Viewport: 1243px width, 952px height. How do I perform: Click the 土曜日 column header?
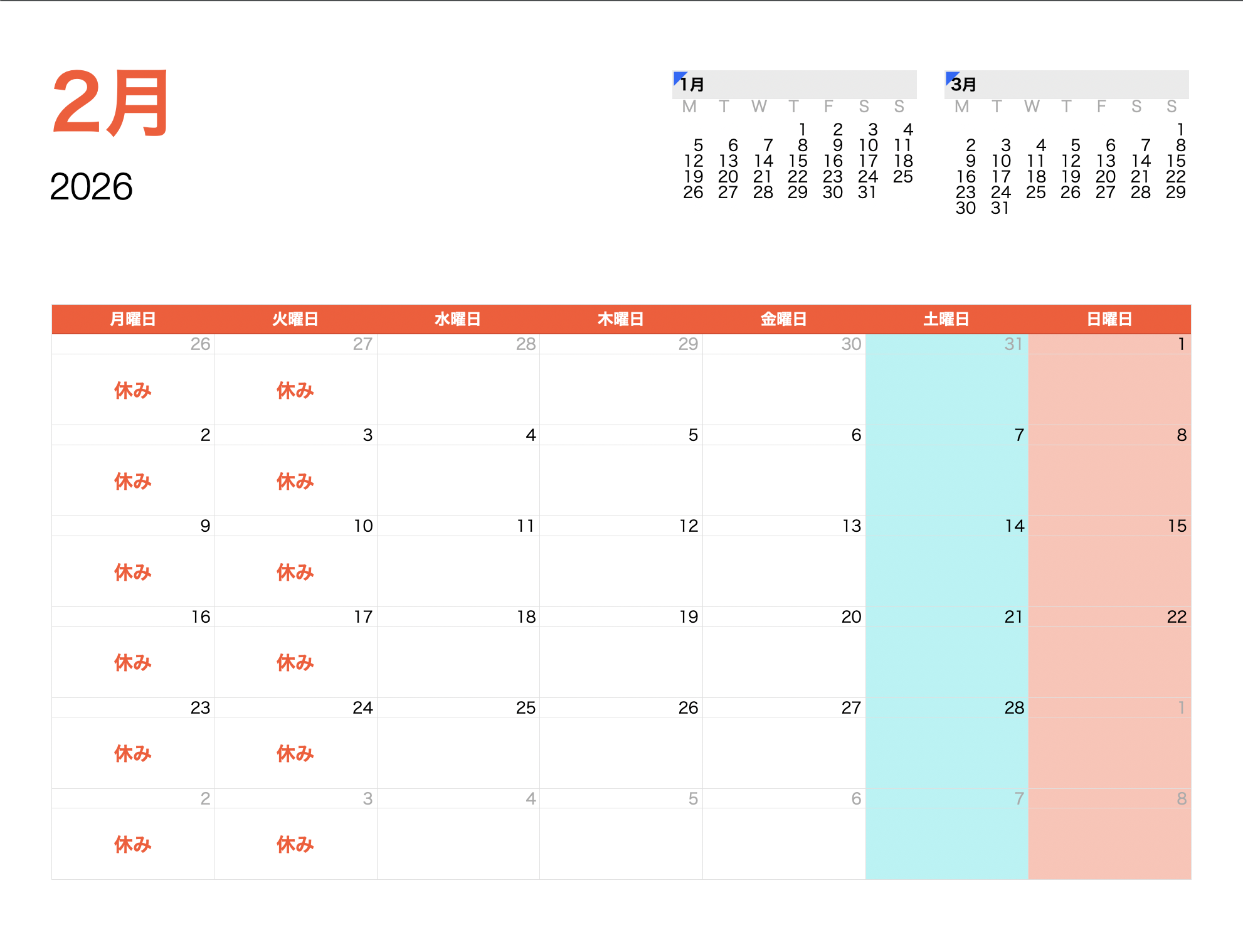[946, 319]
